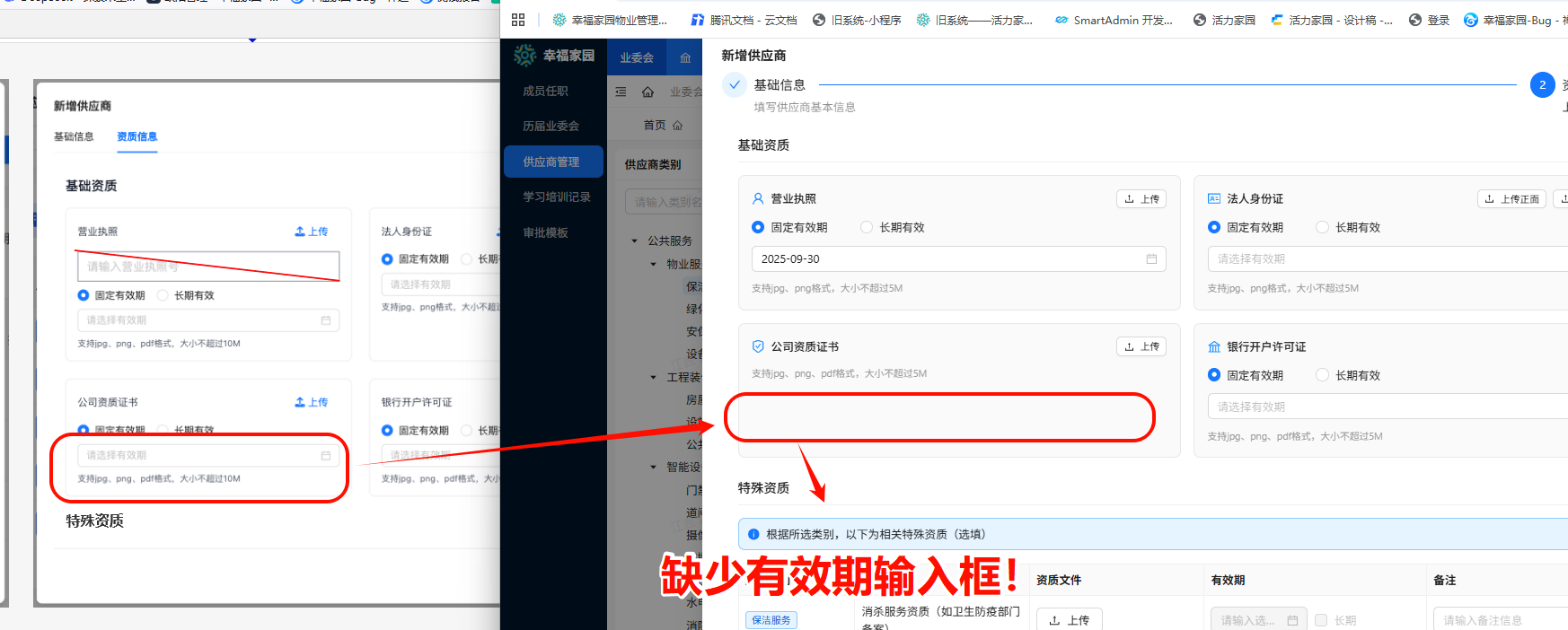Switch to 资质信息 tab in the design mockup
This screenshot has width=1568, height=630.
coord(137,136)
